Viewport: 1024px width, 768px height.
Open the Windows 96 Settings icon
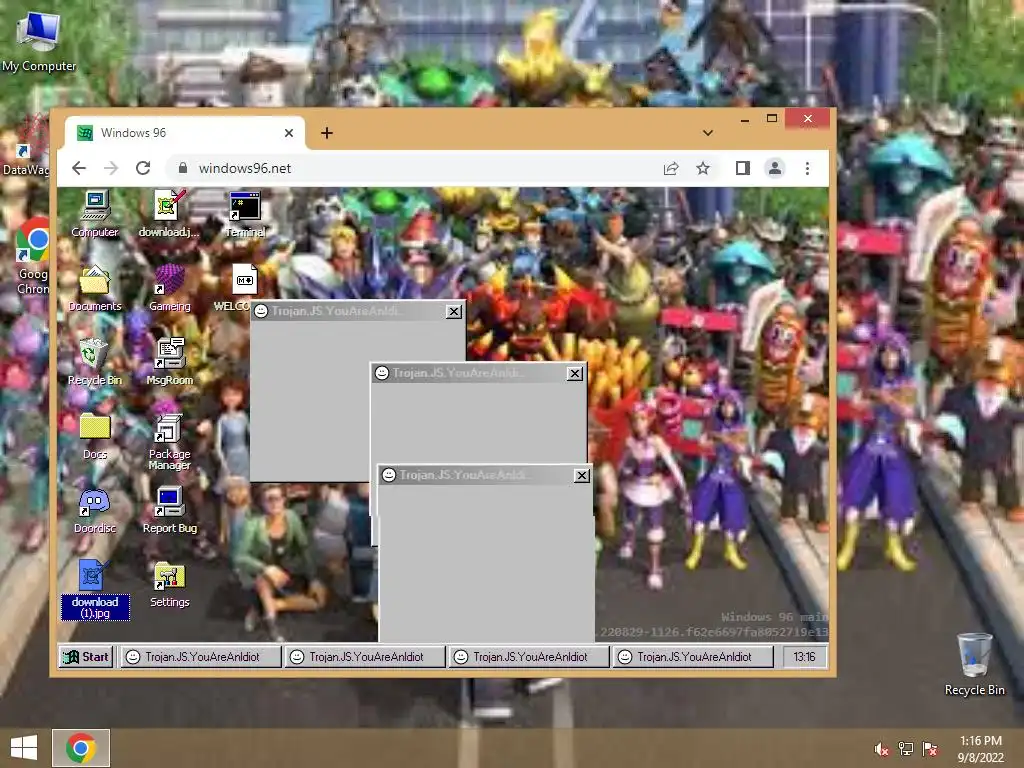(169, 584)
